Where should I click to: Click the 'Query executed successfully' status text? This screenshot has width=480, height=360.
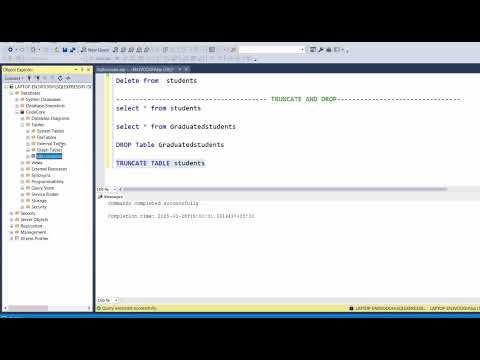[x=129, y=308]
